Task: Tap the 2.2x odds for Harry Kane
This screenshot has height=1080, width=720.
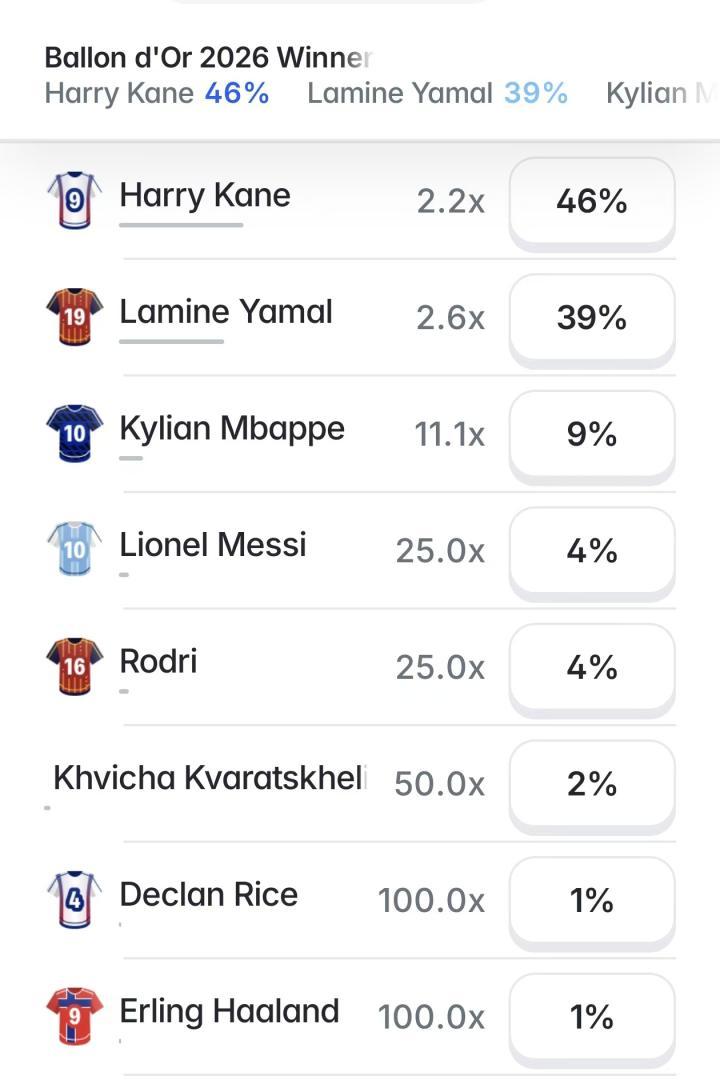Action: (451, 201)
